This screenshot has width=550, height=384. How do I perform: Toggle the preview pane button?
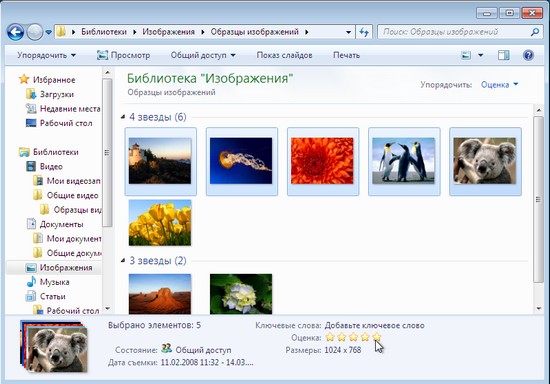(x=503, y=55)
